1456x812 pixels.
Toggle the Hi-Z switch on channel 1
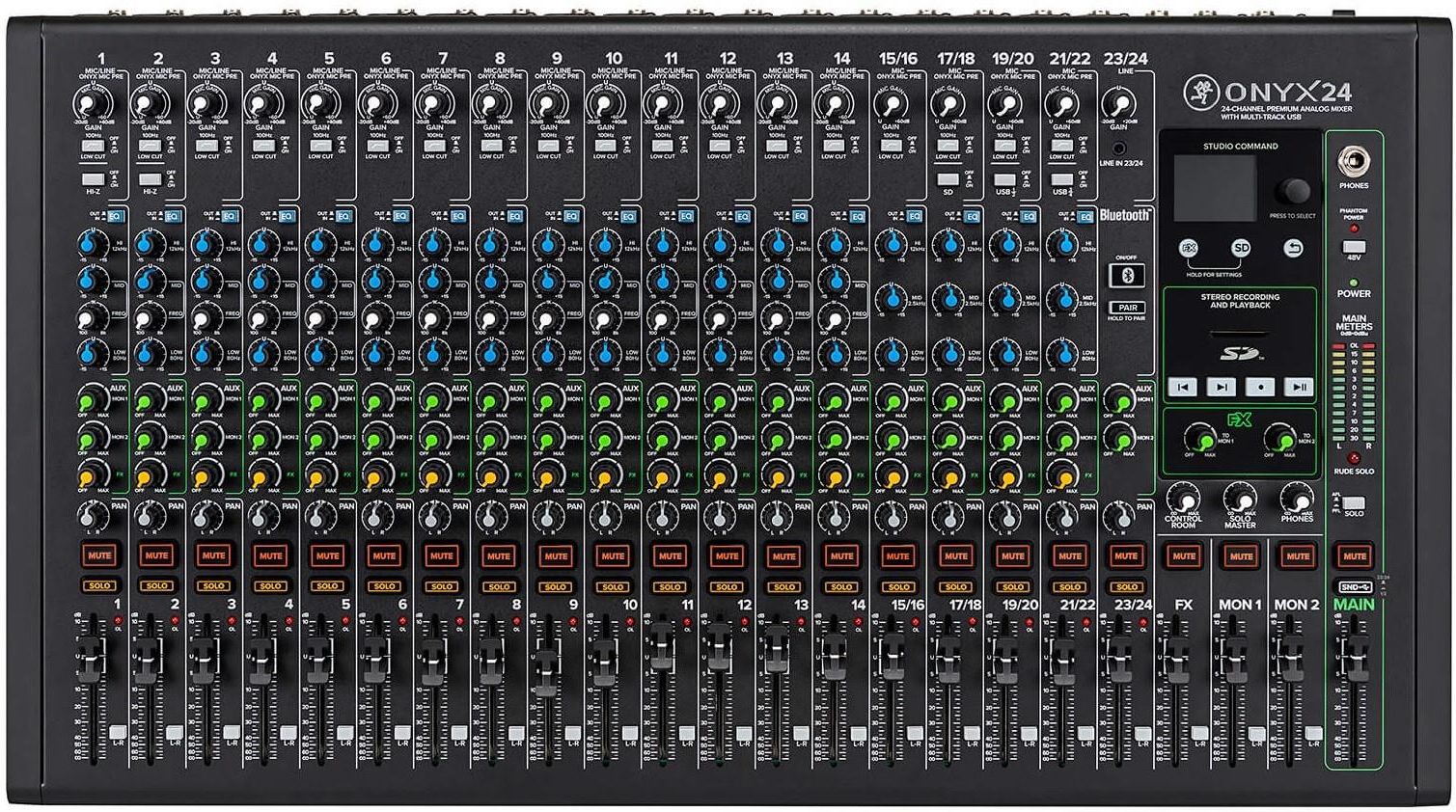pos(93,179)
